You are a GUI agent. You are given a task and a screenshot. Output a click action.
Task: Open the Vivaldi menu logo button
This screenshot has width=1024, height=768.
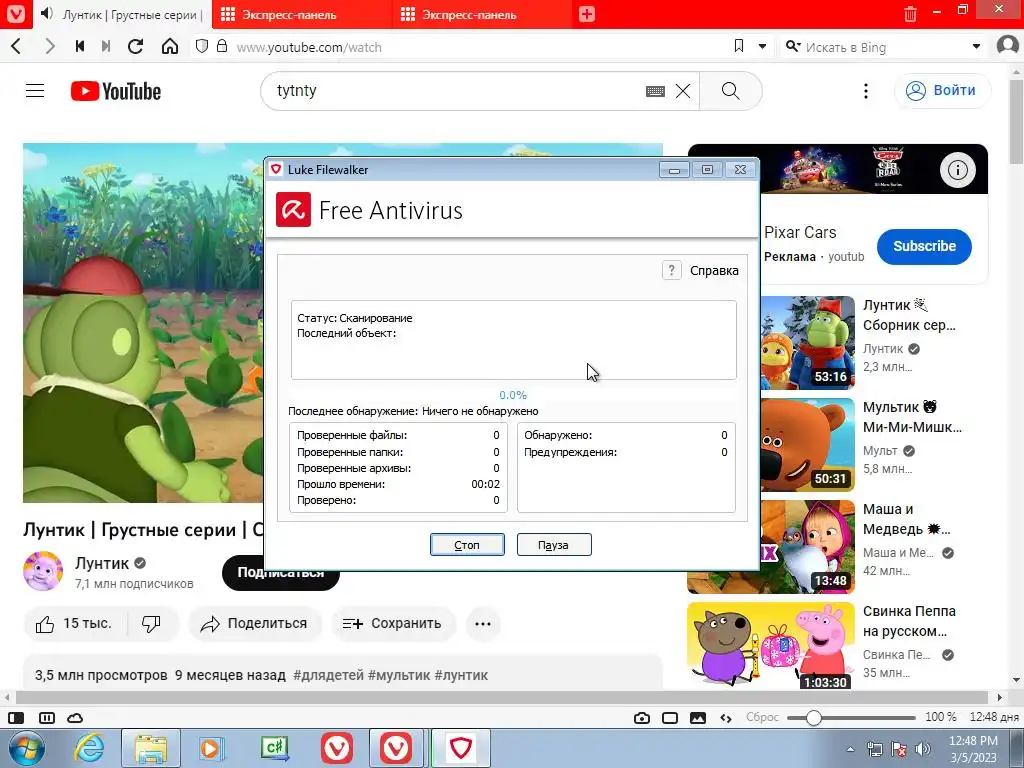pos(15,14)
